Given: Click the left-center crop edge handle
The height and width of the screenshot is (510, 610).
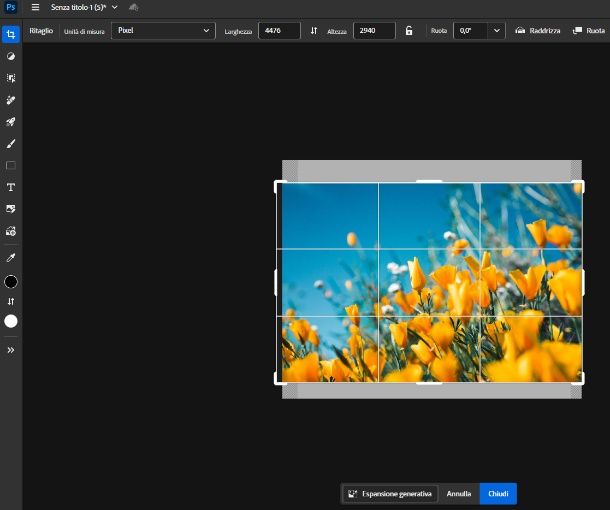Looking at the screenshot, I should [x=276, y=282].
